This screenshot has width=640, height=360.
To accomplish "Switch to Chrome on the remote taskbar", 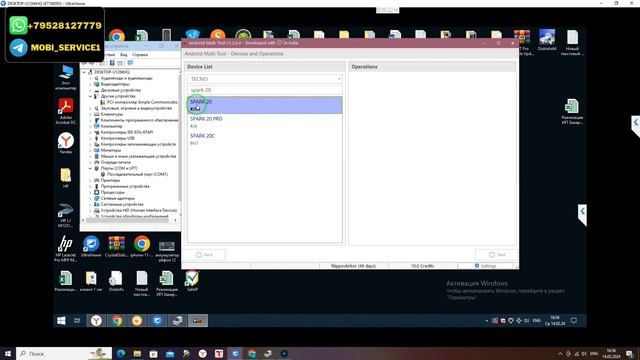I will (116, 321).
